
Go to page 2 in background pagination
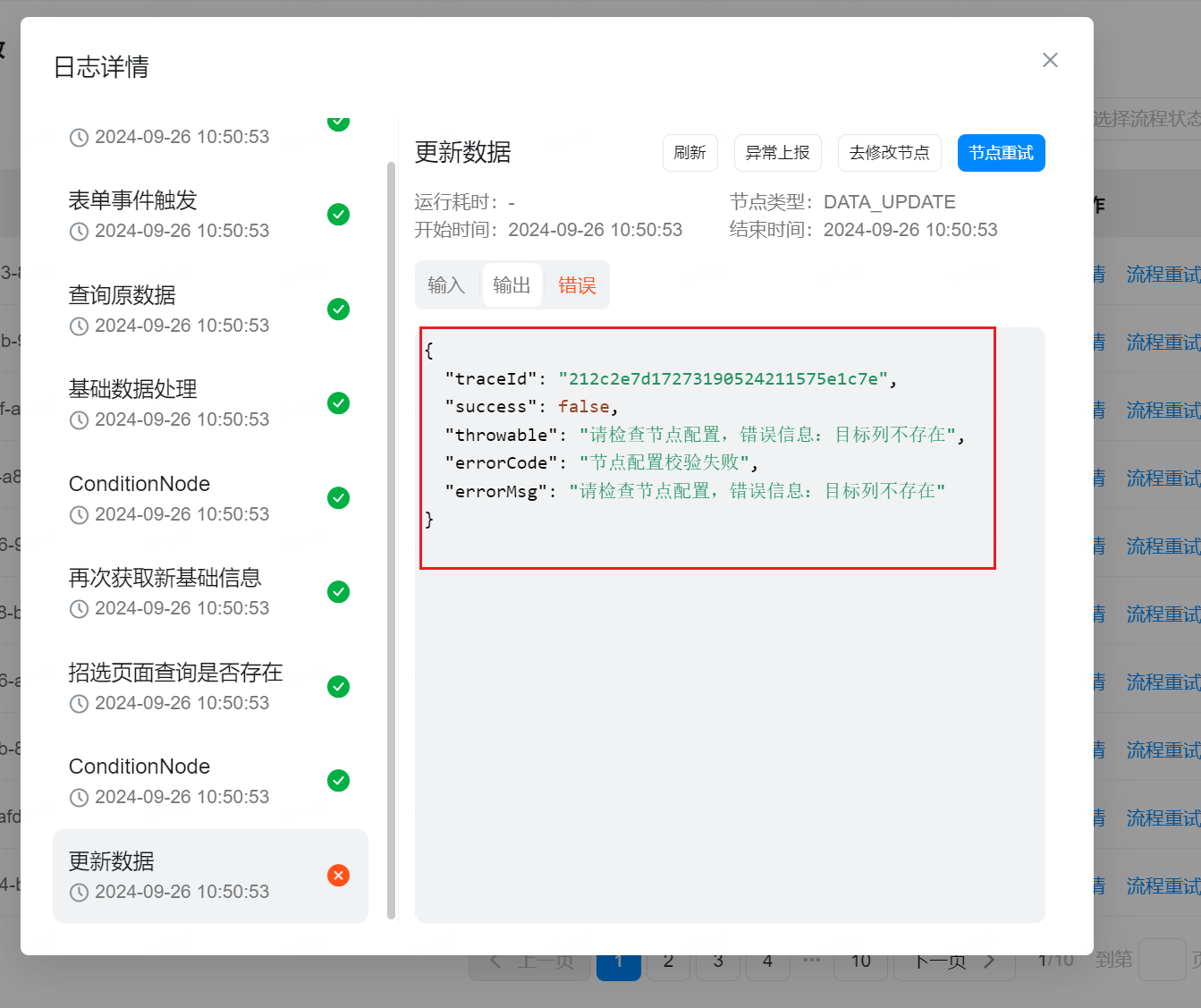(668, 961)
